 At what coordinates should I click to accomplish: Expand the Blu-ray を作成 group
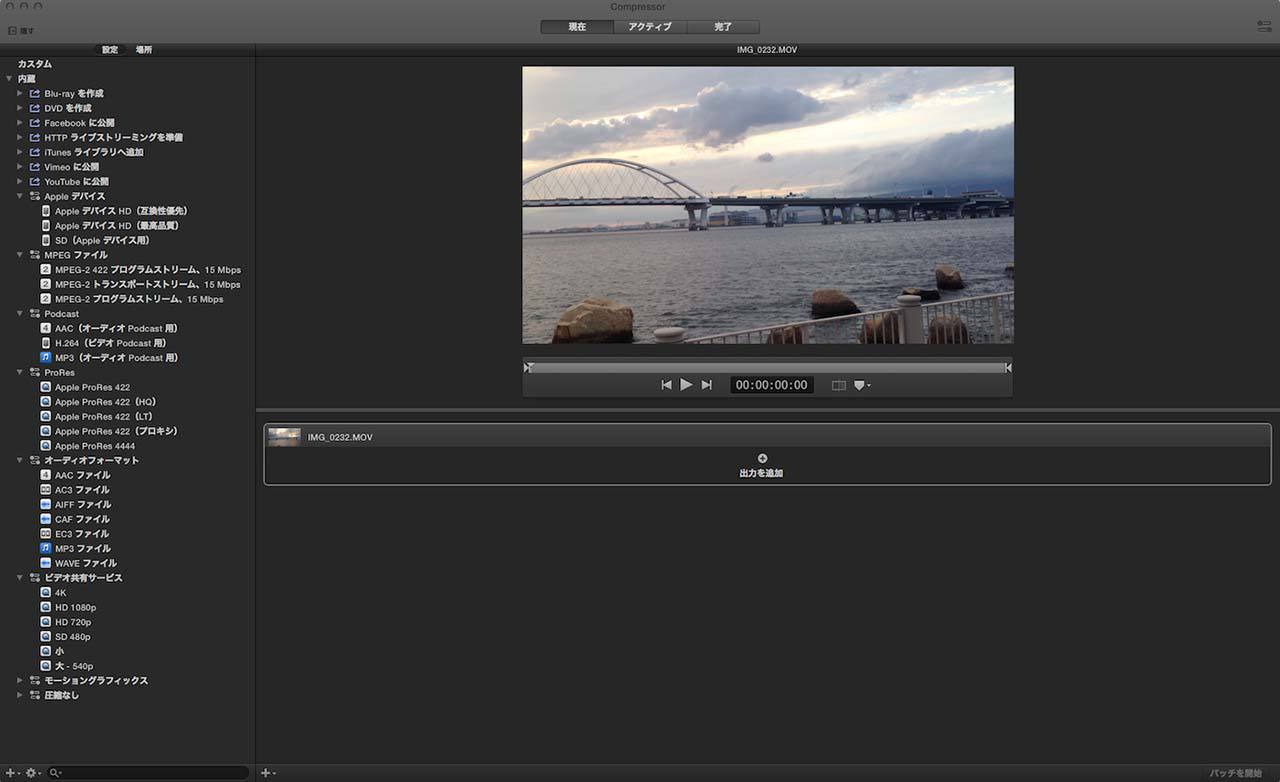pos(20,93)
